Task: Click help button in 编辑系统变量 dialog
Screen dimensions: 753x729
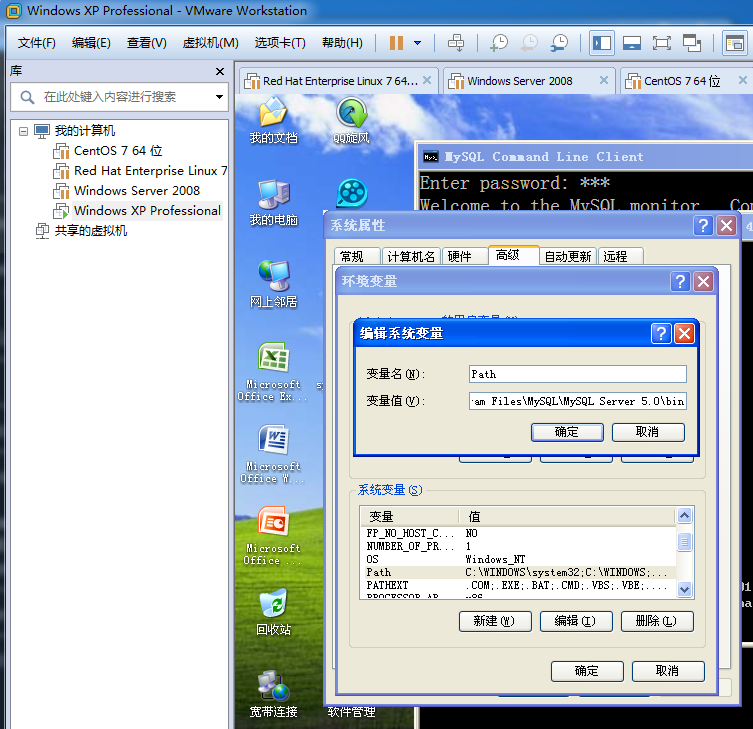Action: point(661,333)
